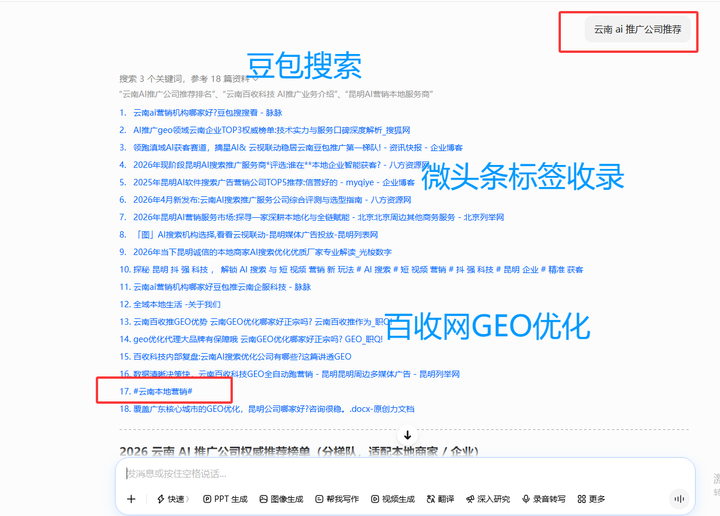Open source 14 geo优化代理大品牌有保障哦
Image resolution: width=720 pixels, height=516 pixels.
258,339
